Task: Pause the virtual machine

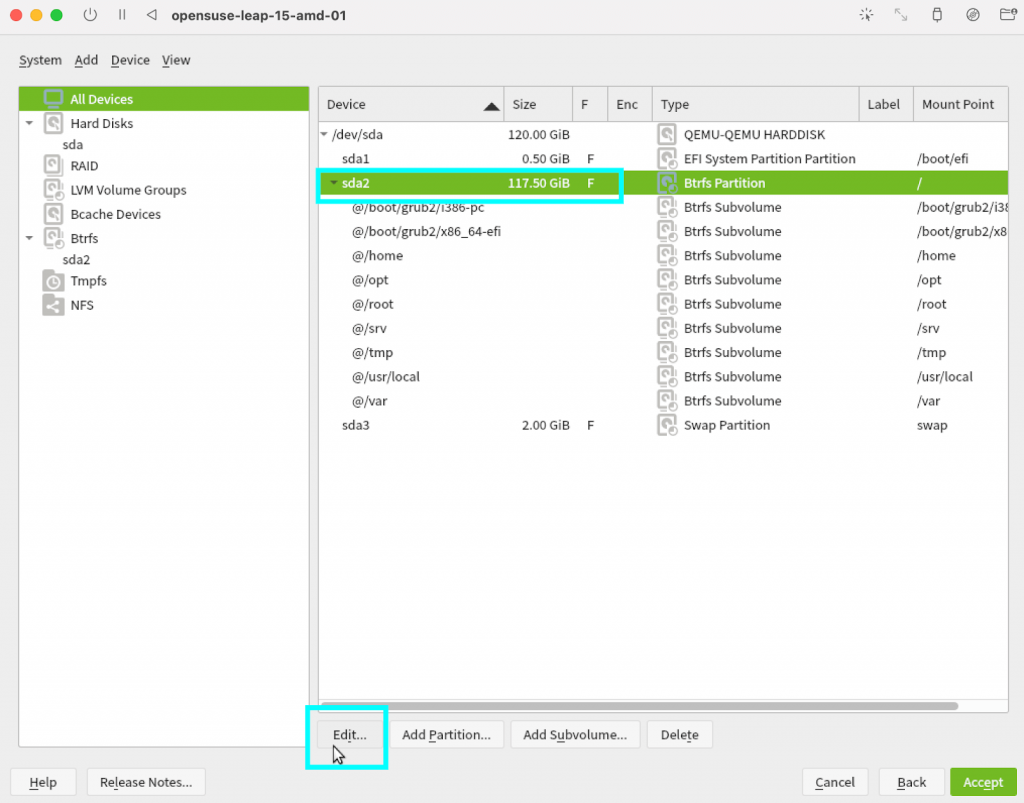Action: (122, 14)
